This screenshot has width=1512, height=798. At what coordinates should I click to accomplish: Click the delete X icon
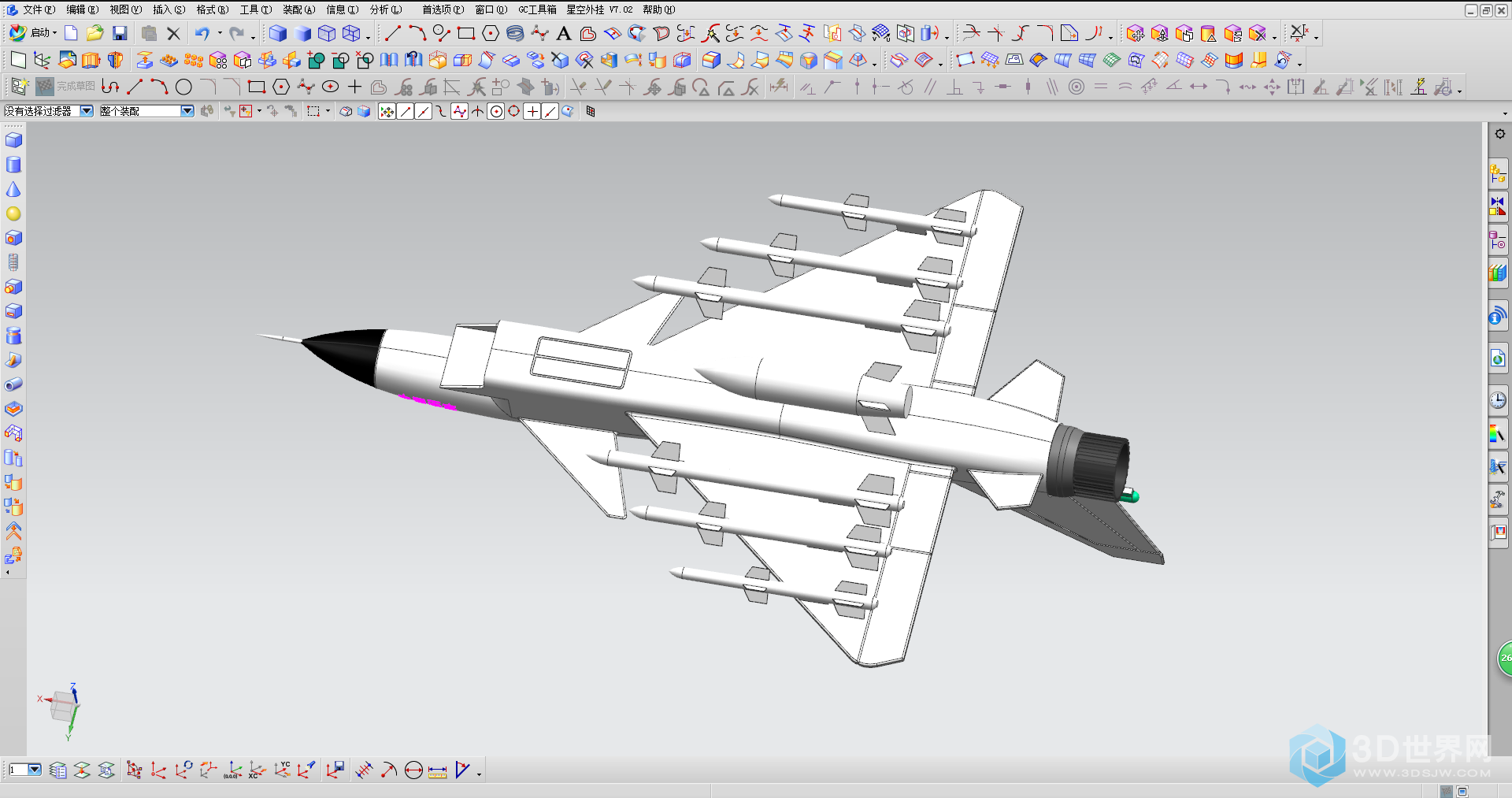(x=173, y=33)
